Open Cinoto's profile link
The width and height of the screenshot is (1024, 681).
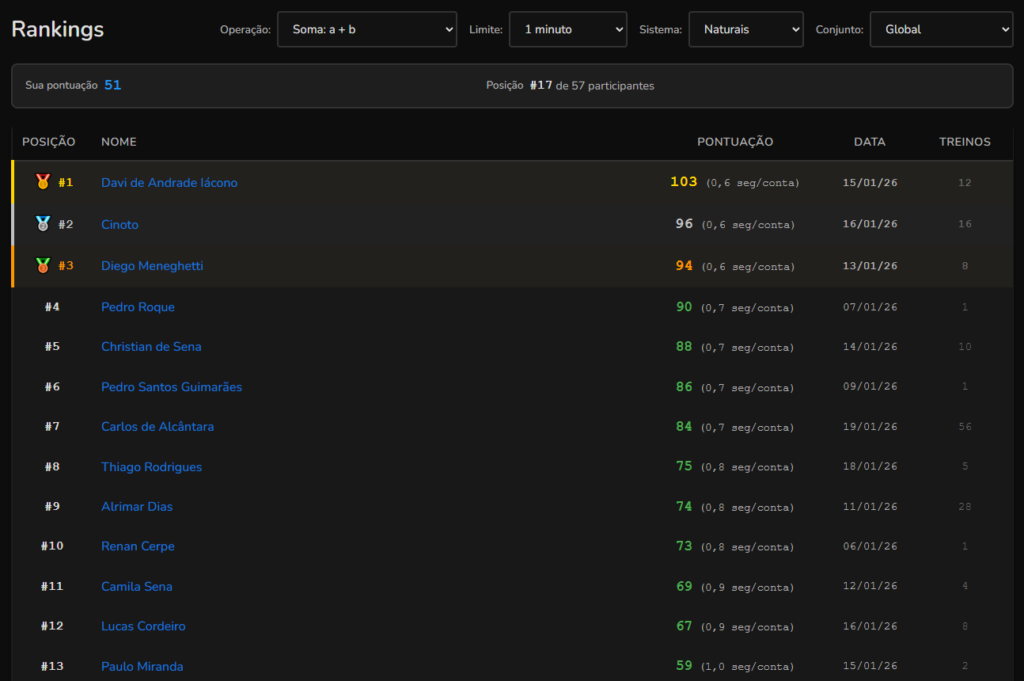pyautogui.click(x=120, y=225)
